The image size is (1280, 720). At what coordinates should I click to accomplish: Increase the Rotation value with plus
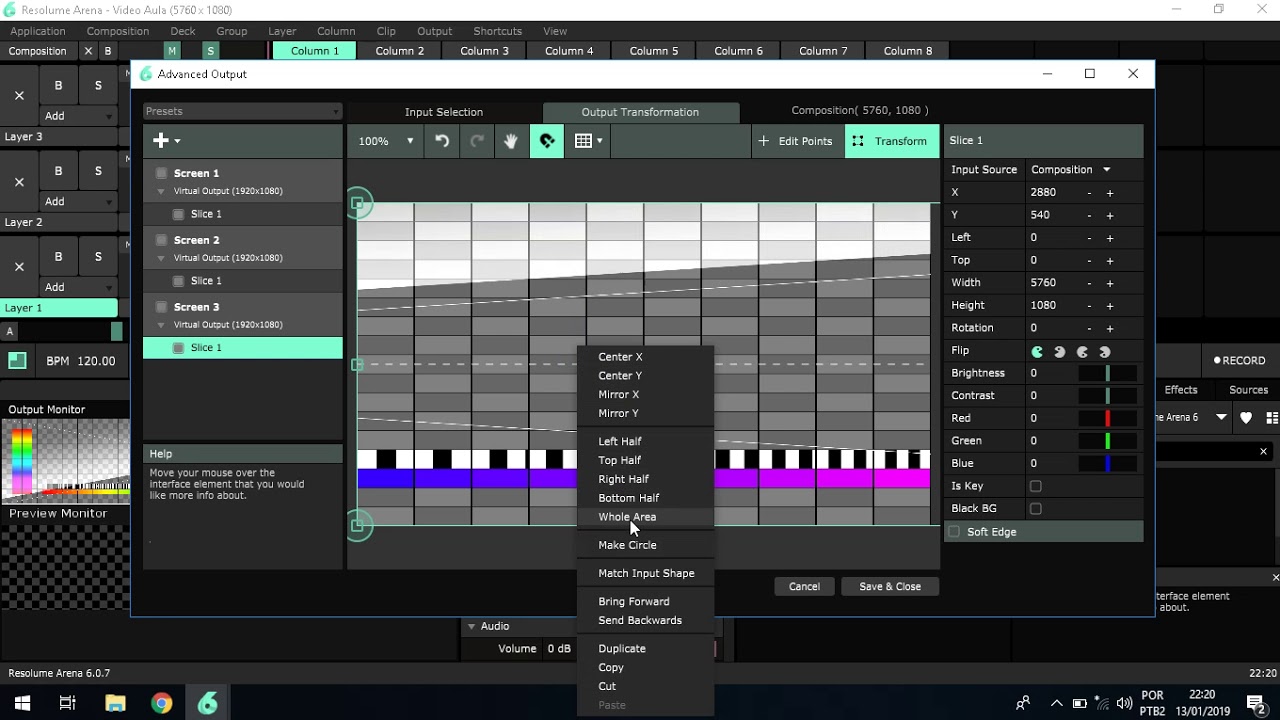(1110, 328)
